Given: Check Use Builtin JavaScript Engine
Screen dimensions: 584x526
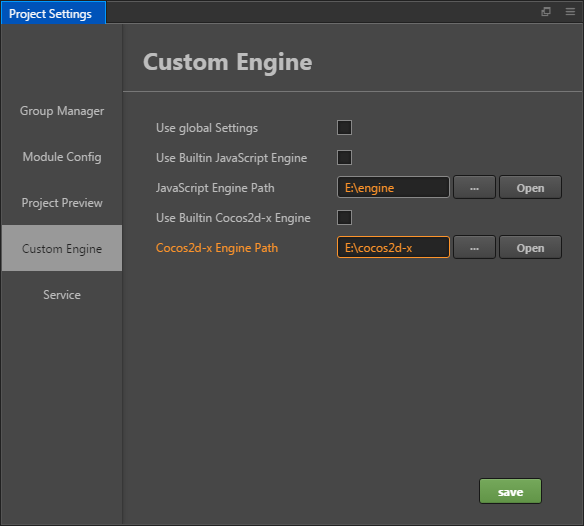Looking at the screenshot, I should coord(344,157).
